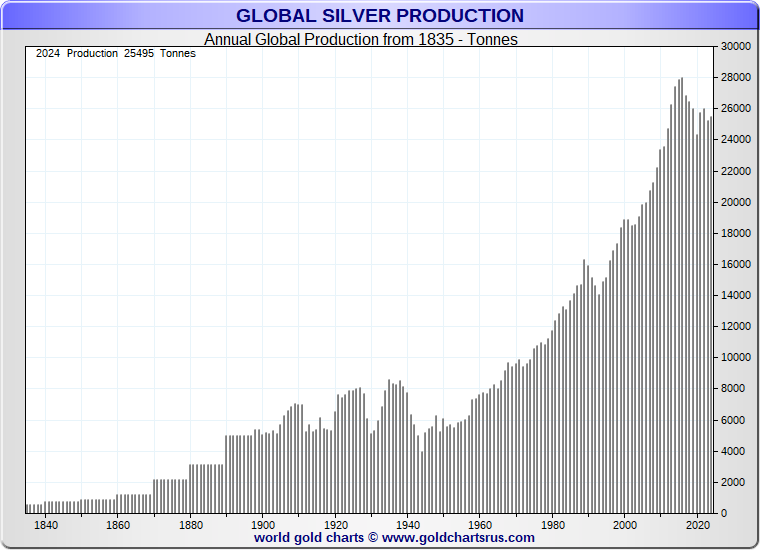This screenshot has width=760, height=550.
Task: Open the www.goldchartsrus.com footer link
Action: point(458,538)
